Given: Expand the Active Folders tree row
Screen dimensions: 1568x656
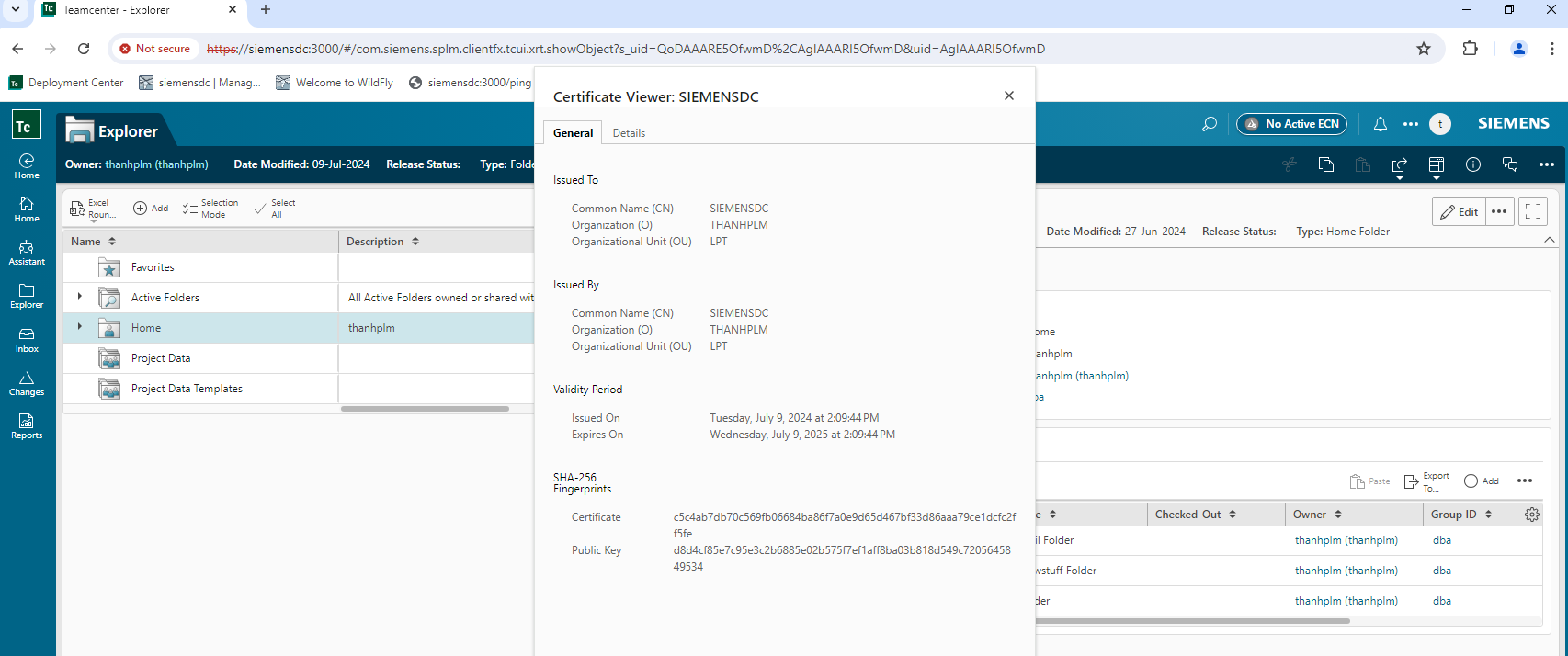Looking at the screenshot, I should point(80,297).
